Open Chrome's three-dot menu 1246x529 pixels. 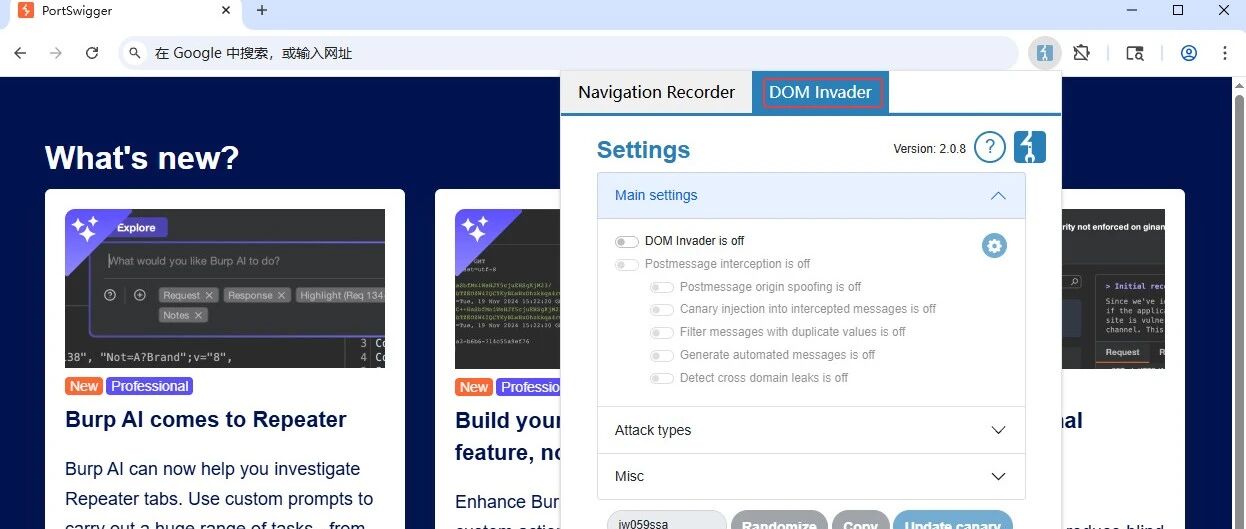tap(1225, 53)
